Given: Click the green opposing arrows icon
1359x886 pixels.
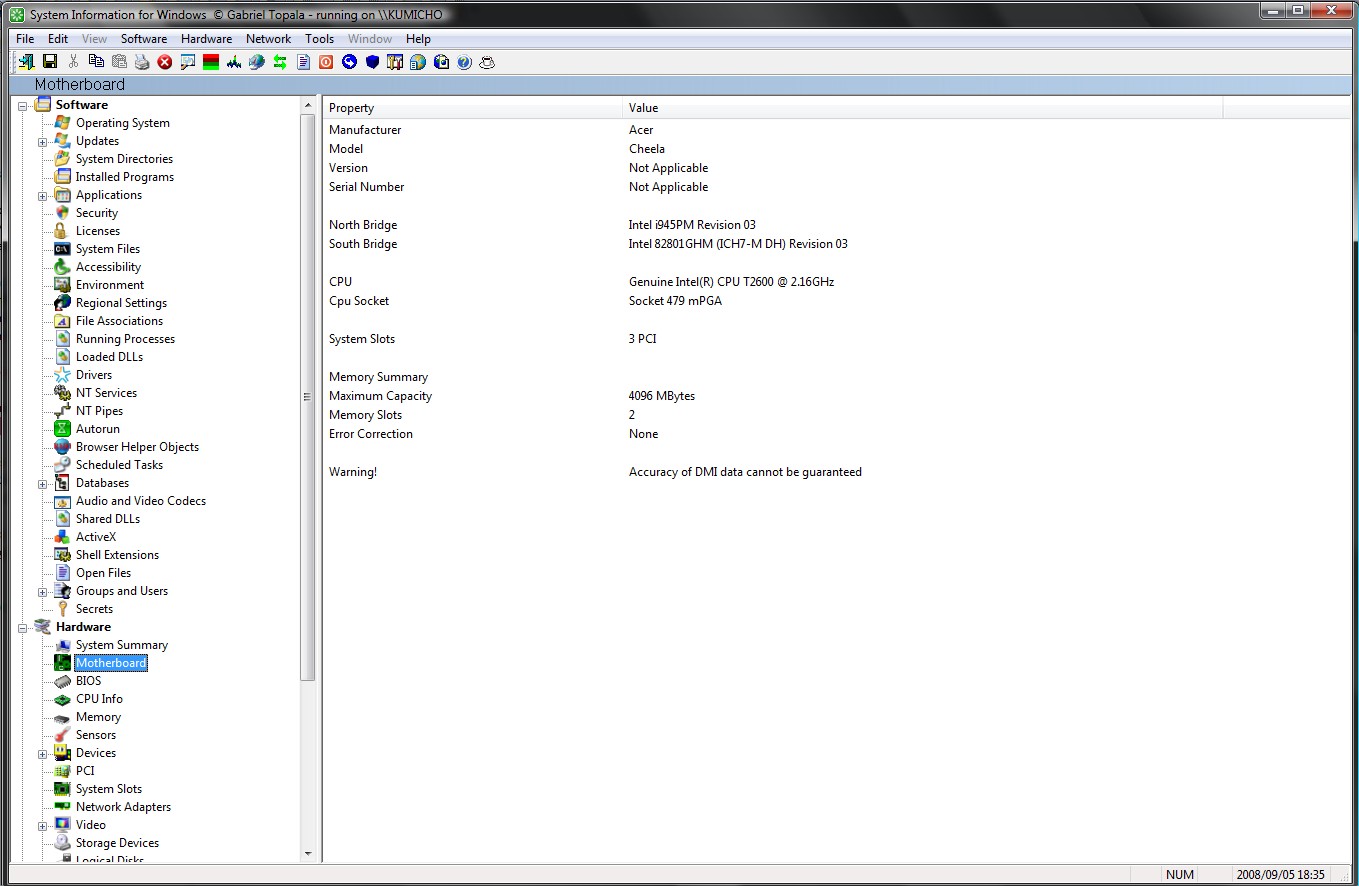Looking at the screenshot, I should click(x=280, y=62).
